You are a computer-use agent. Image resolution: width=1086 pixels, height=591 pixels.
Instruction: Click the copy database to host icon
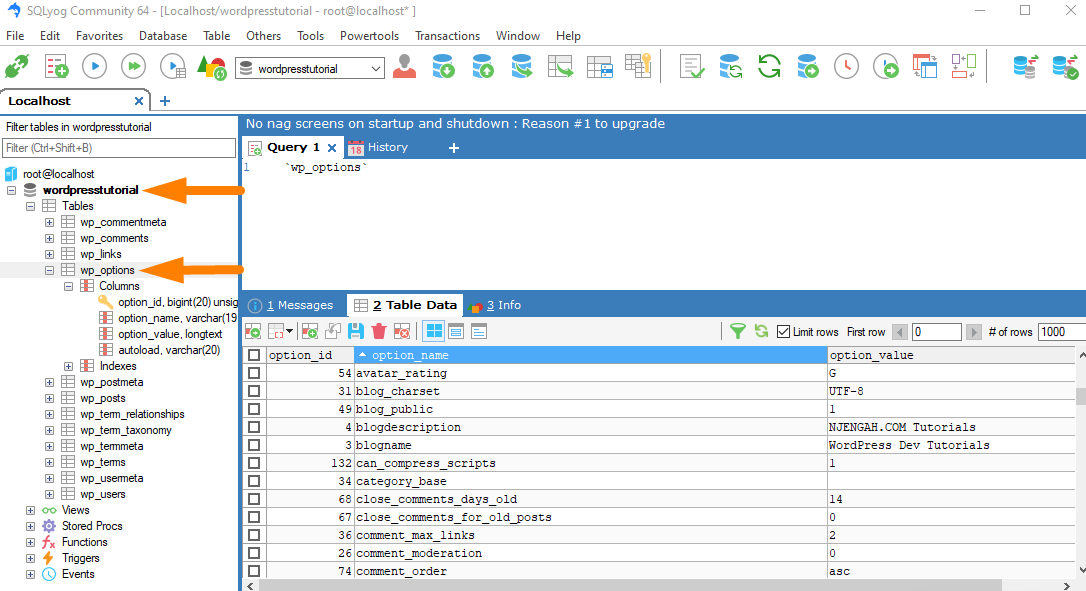[x=522, y=67]
